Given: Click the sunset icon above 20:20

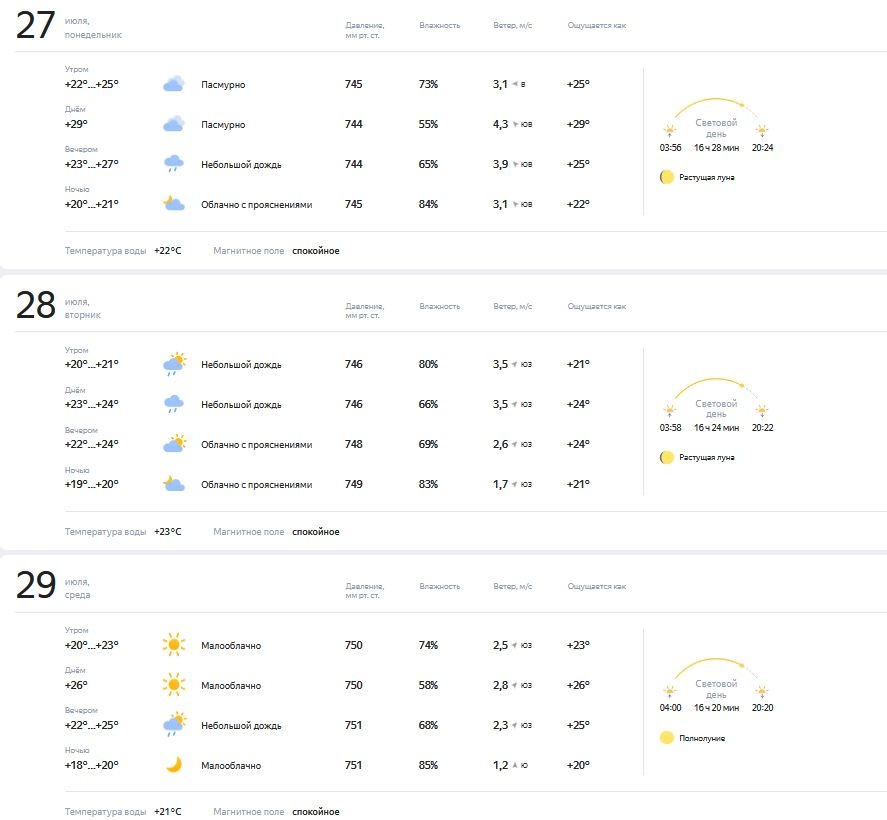Looking at the screenshot, I should point(762,692).
